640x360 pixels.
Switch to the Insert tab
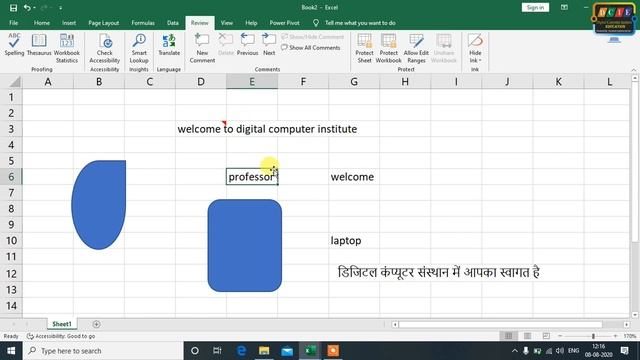pyautogui.click(x=69, y=23)
